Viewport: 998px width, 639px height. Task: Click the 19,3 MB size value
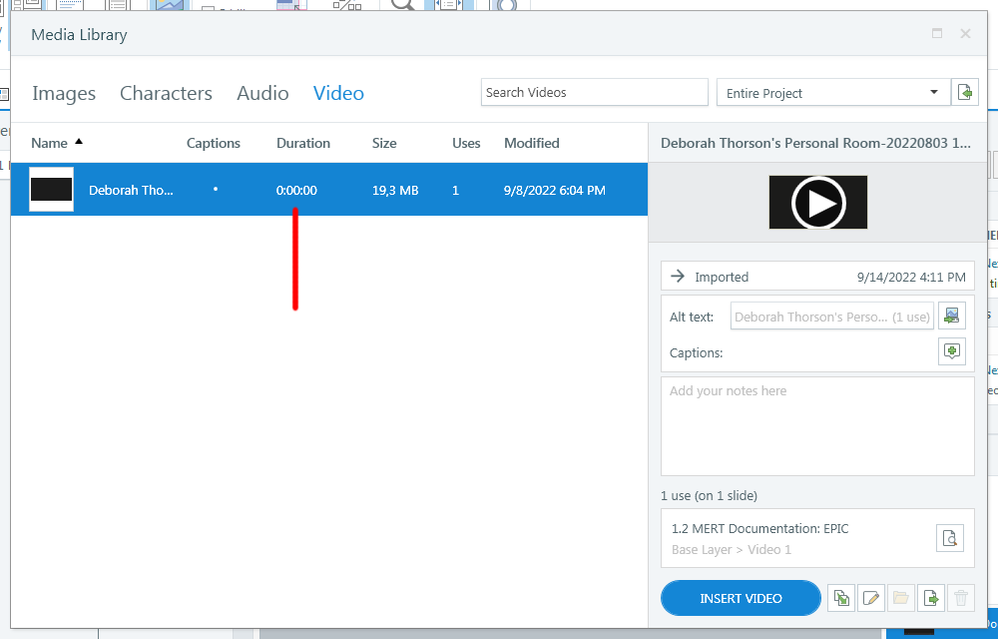[x=395, y=190]
